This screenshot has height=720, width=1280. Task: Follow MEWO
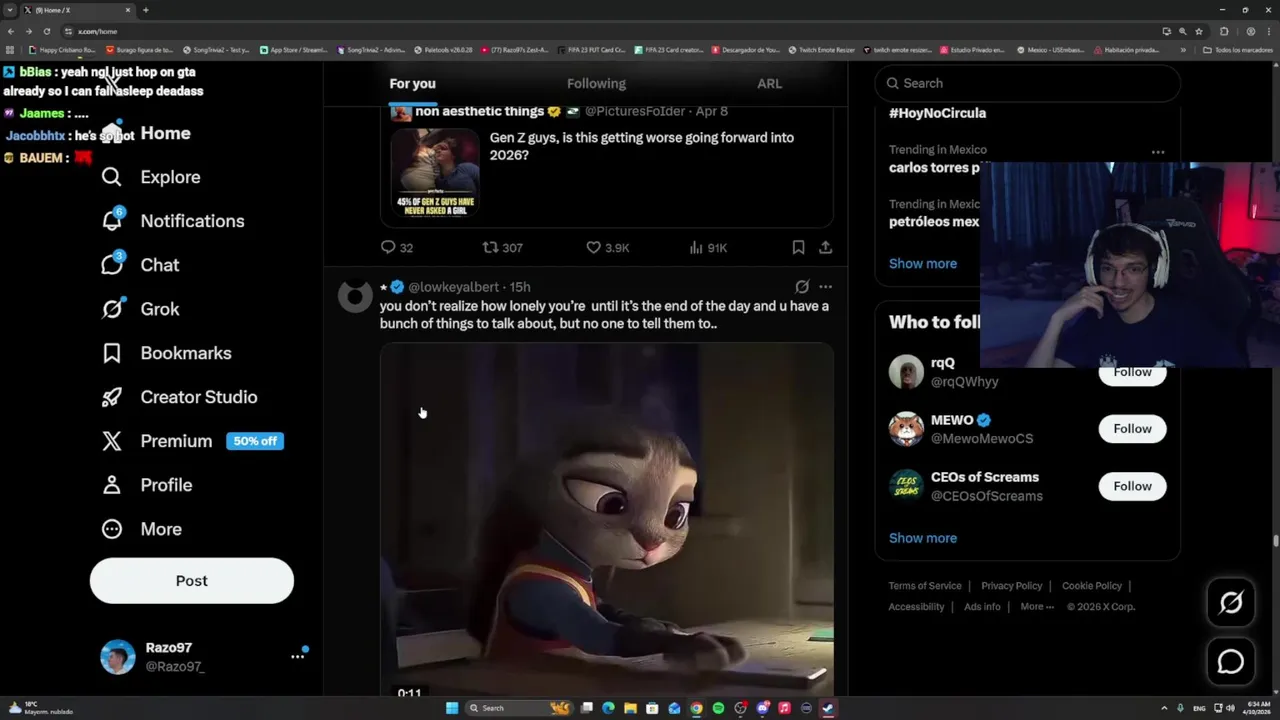click(x=1132, y=429)
